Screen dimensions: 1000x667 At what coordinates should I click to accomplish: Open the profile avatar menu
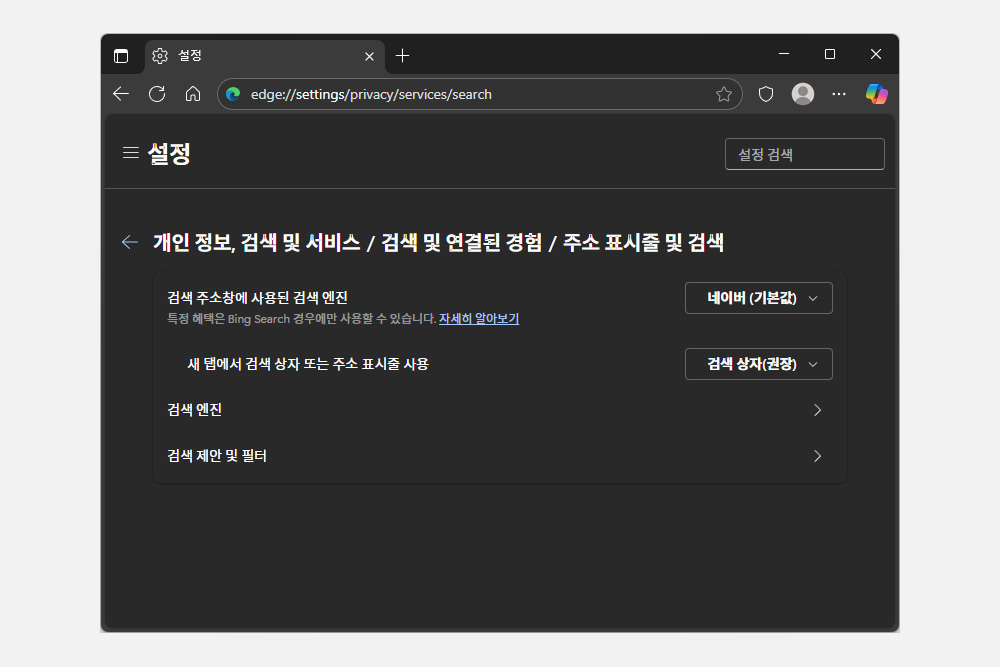tap(803, 94)
